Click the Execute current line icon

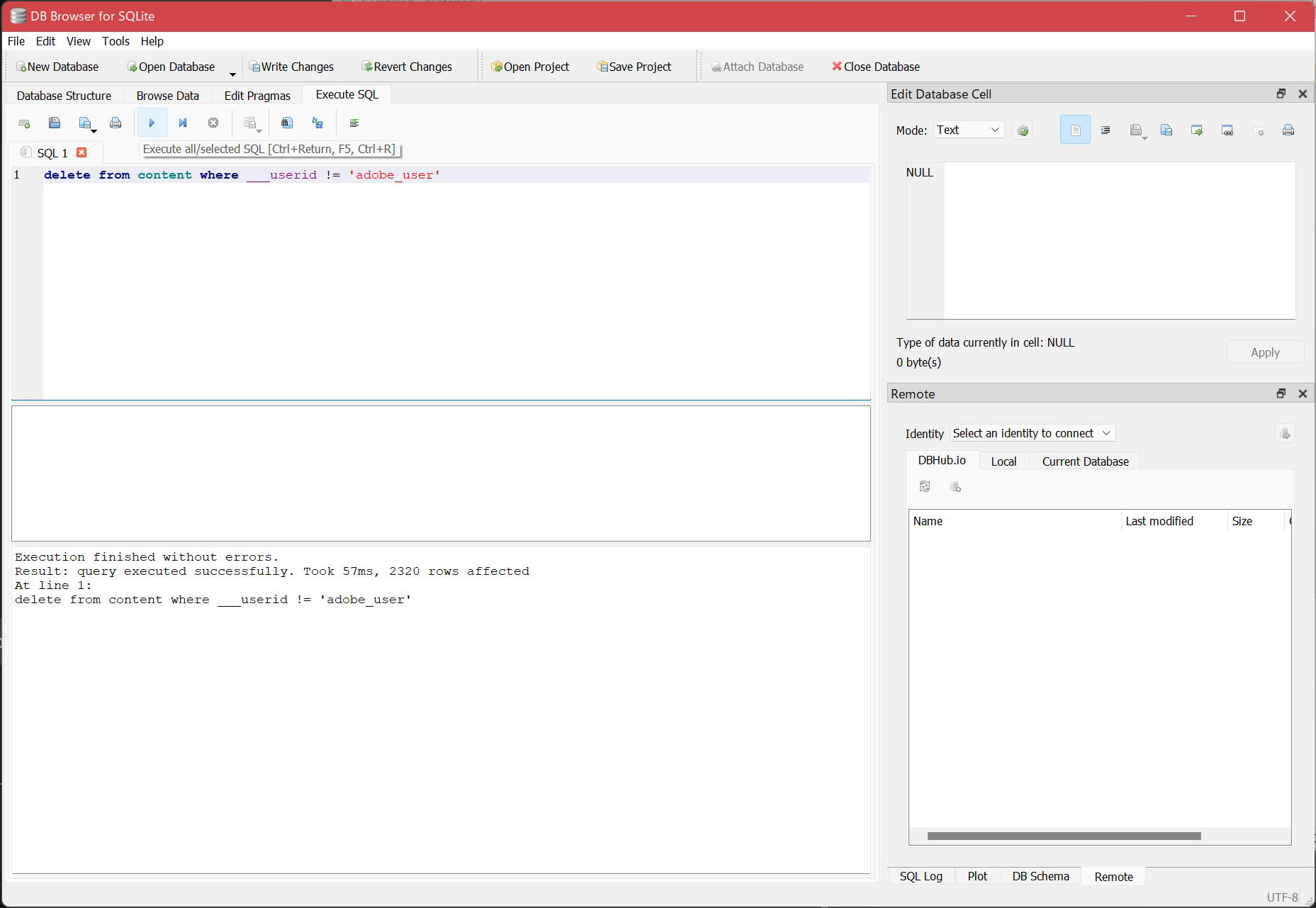click(183, 123)
